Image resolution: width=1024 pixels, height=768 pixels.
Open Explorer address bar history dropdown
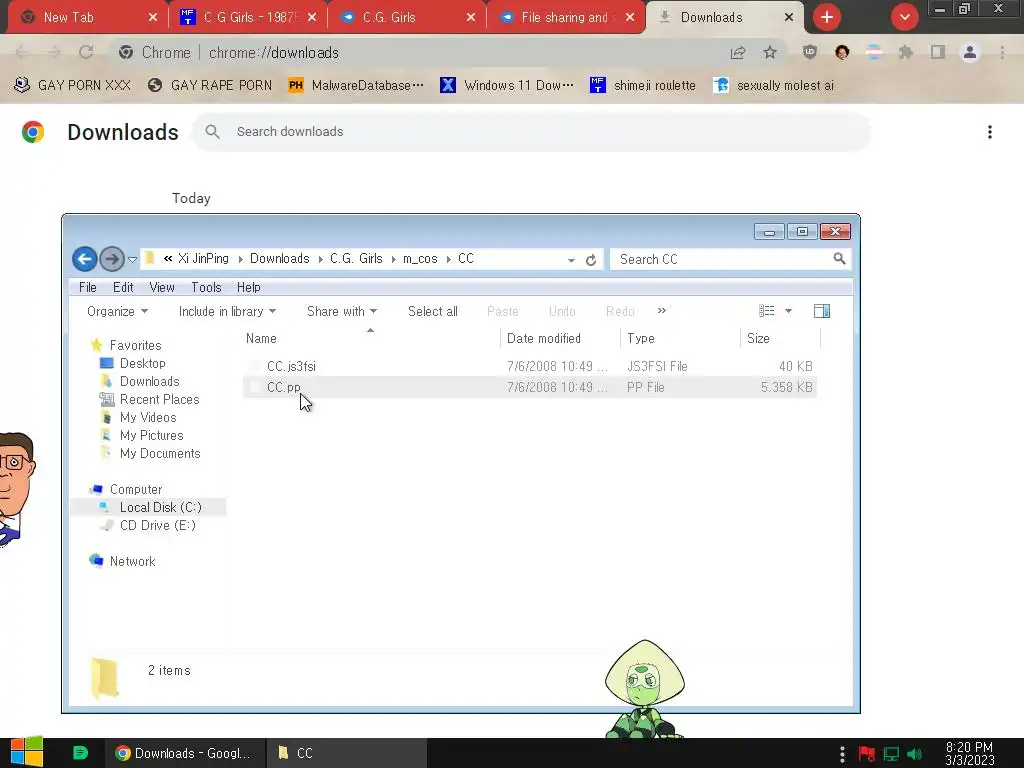(571, 260)
